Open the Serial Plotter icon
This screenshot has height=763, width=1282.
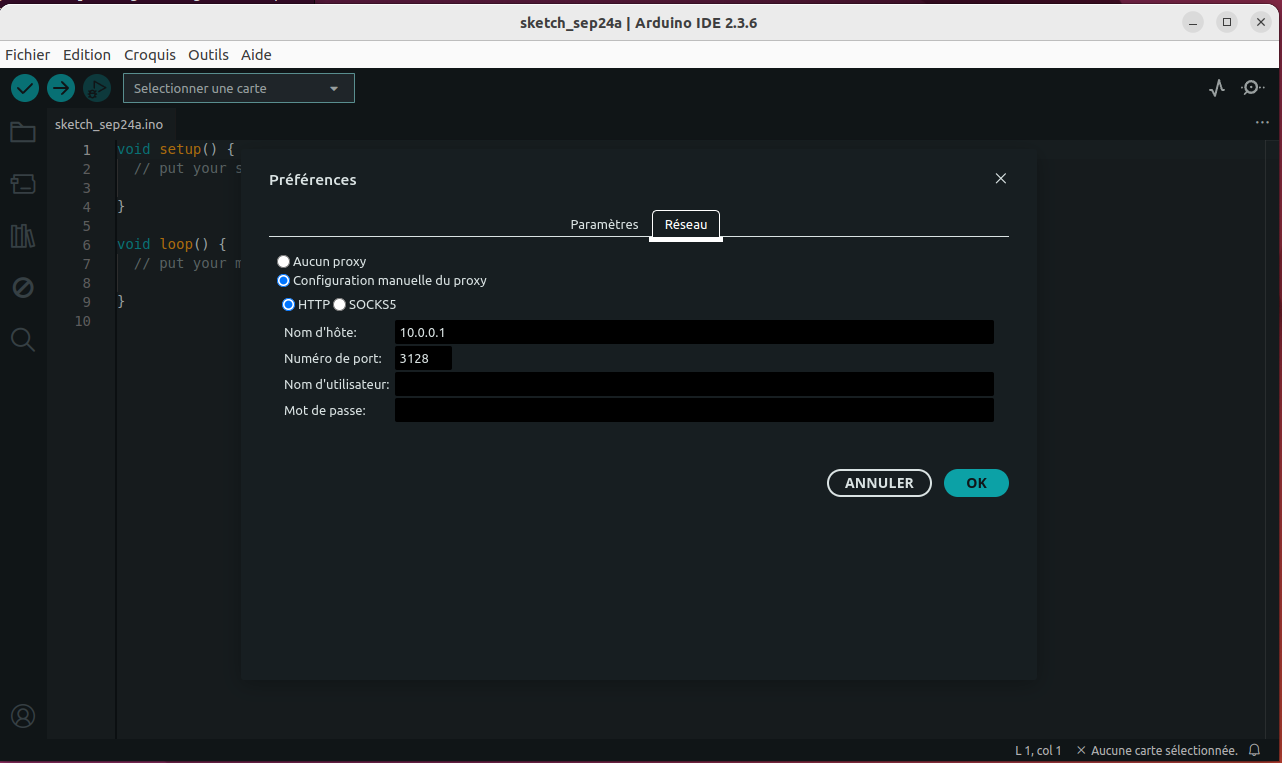[1216, 88]
